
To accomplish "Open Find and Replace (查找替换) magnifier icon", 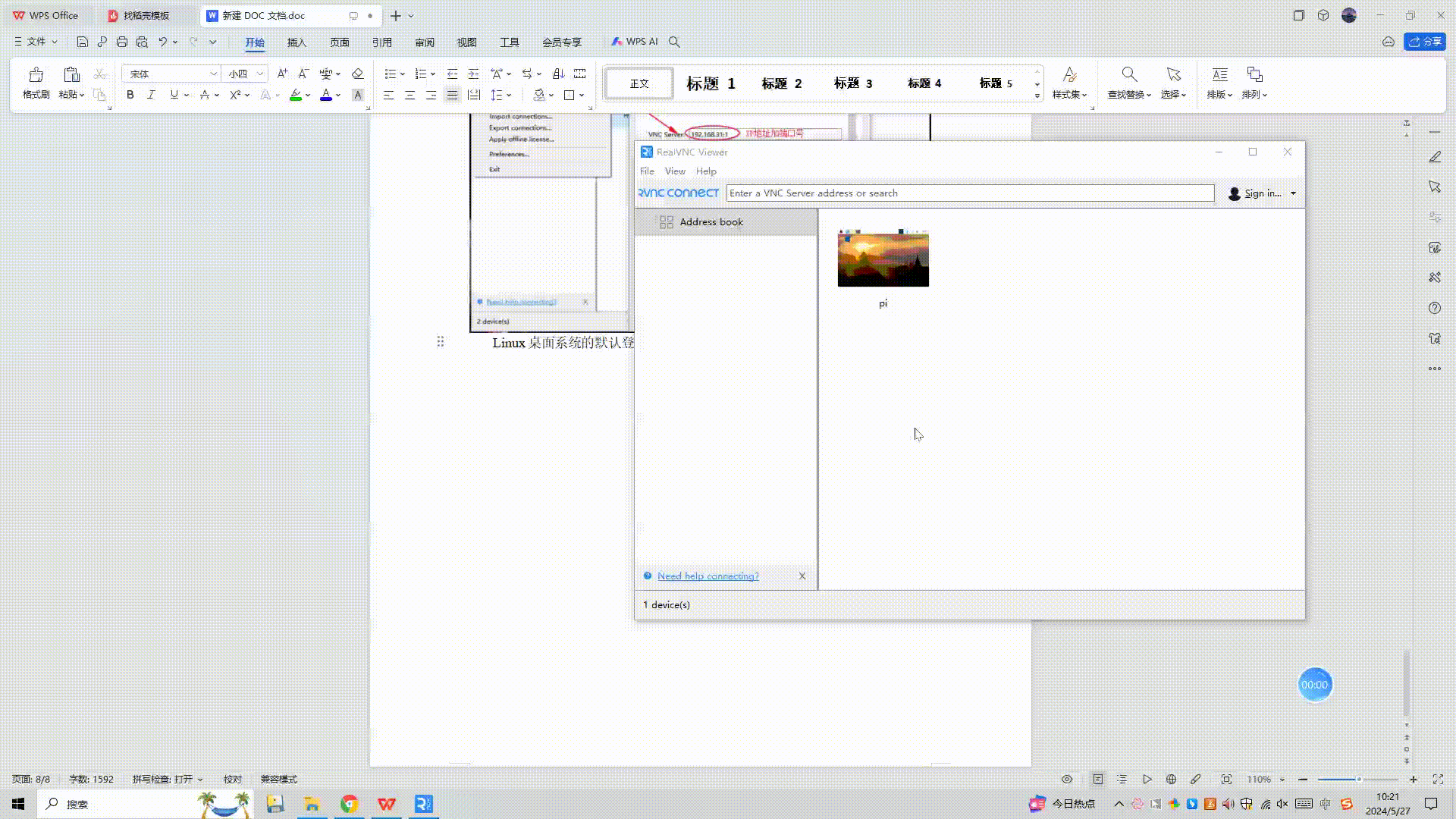I will [1129, 74].
